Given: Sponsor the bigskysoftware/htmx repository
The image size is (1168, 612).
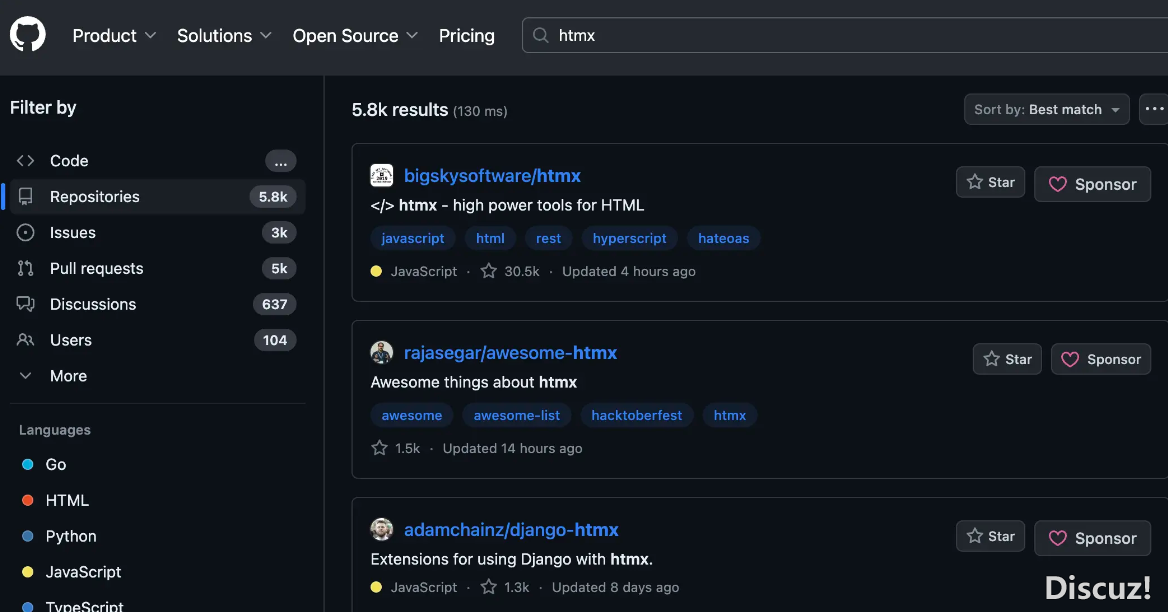Looking at the screenshot, I should (x=1092, y=184).
